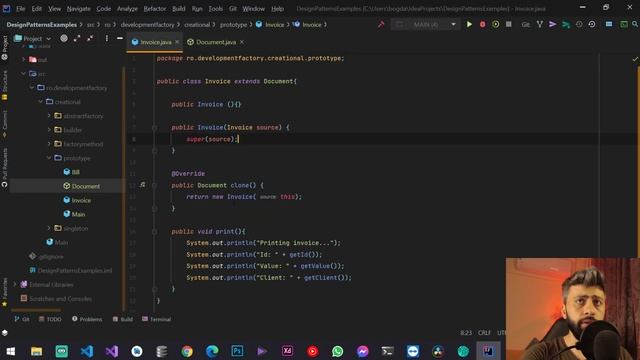
Task: Switch to the Document.java editor tab
Action: pyautogui.click(x=216, y=42)
